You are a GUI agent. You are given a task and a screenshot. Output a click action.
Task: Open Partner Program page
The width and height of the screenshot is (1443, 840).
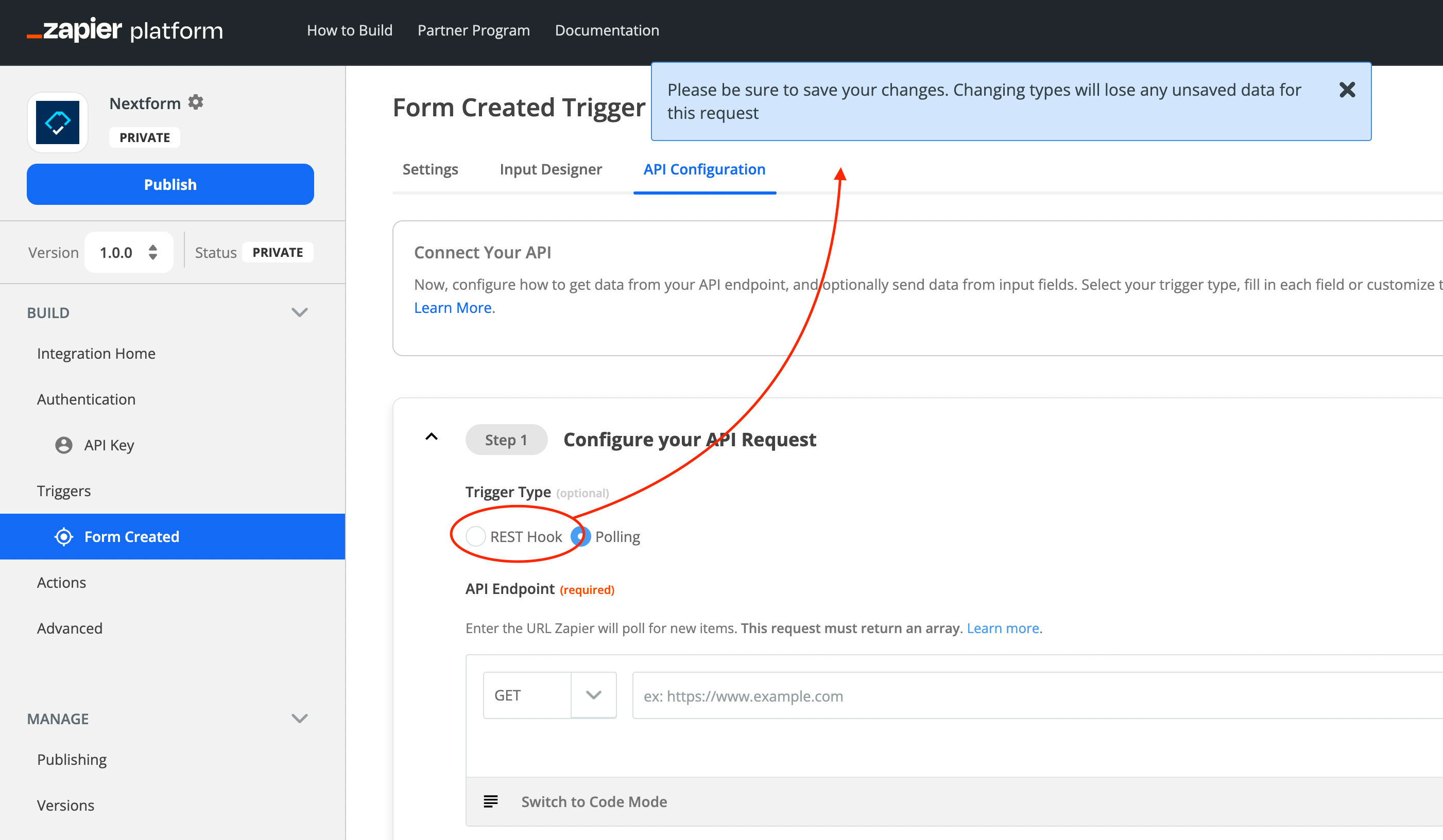coord(474,30)
